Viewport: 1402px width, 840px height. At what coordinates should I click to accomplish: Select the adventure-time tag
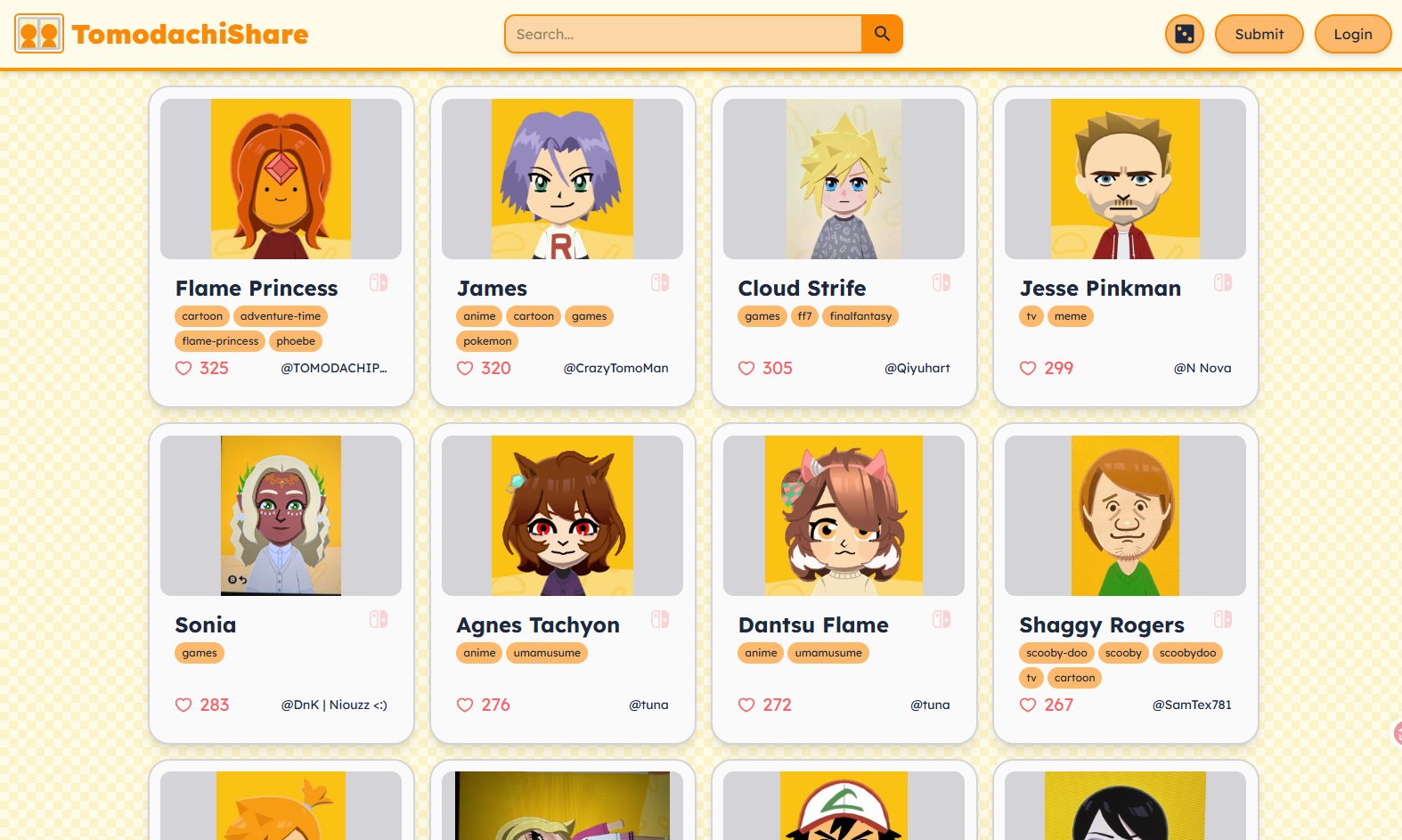click(x=281, y=316)
